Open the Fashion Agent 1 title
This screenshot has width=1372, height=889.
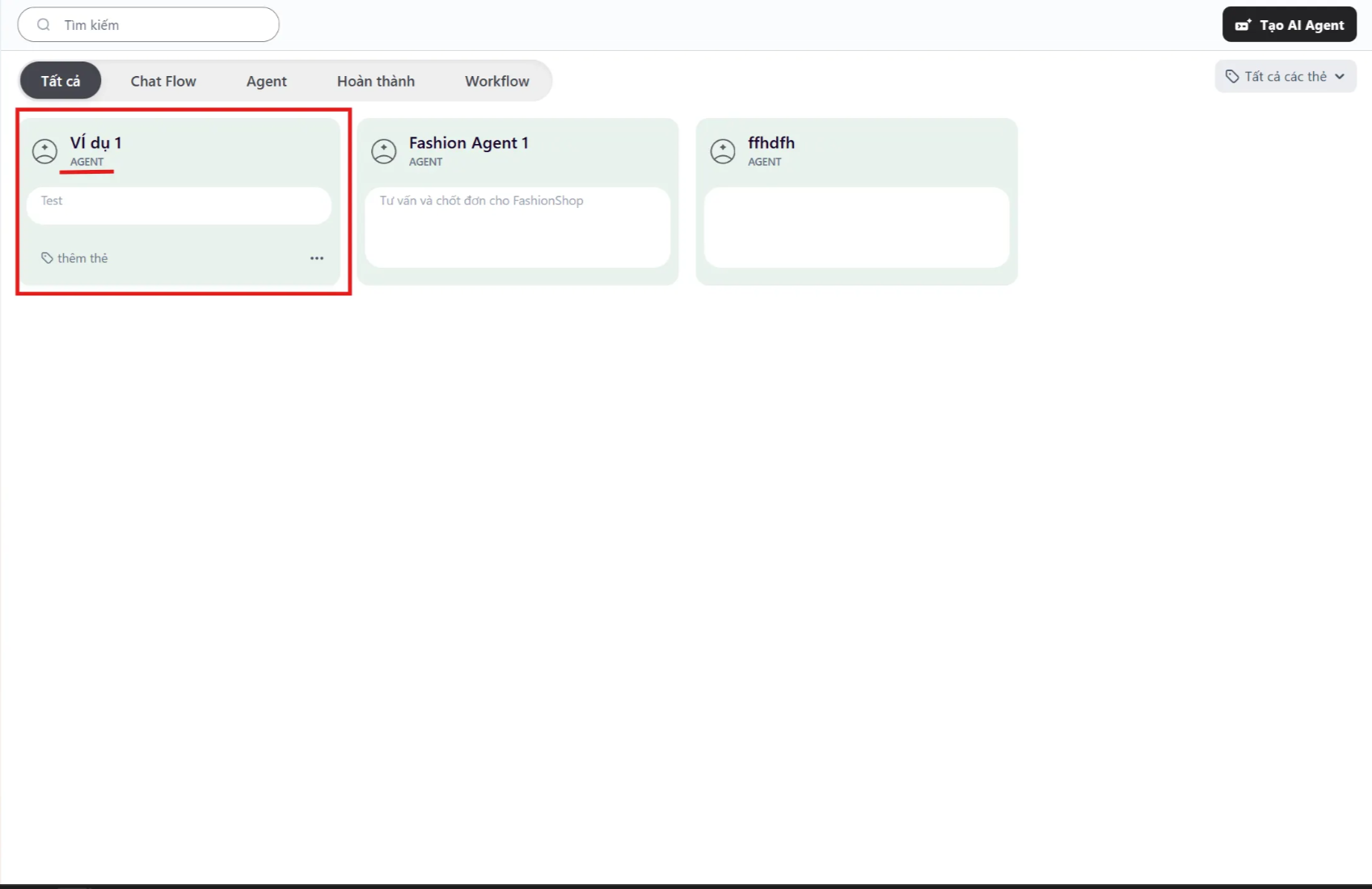(x=468, y=143)
